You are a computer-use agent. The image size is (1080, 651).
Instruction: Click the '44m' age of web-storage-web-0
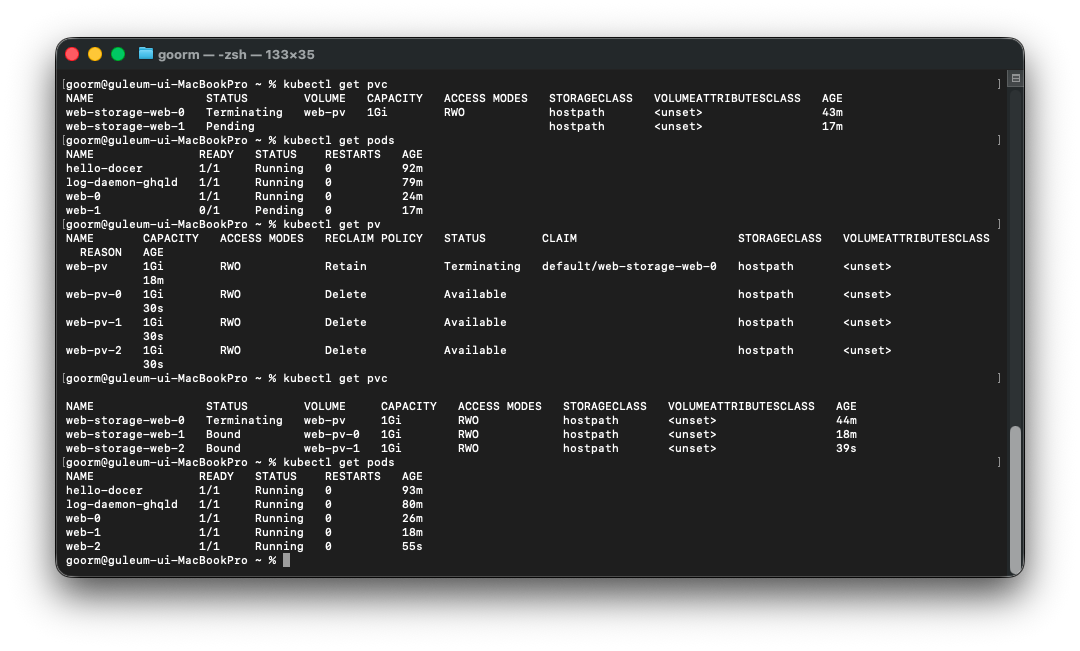[x=846, y=420]
